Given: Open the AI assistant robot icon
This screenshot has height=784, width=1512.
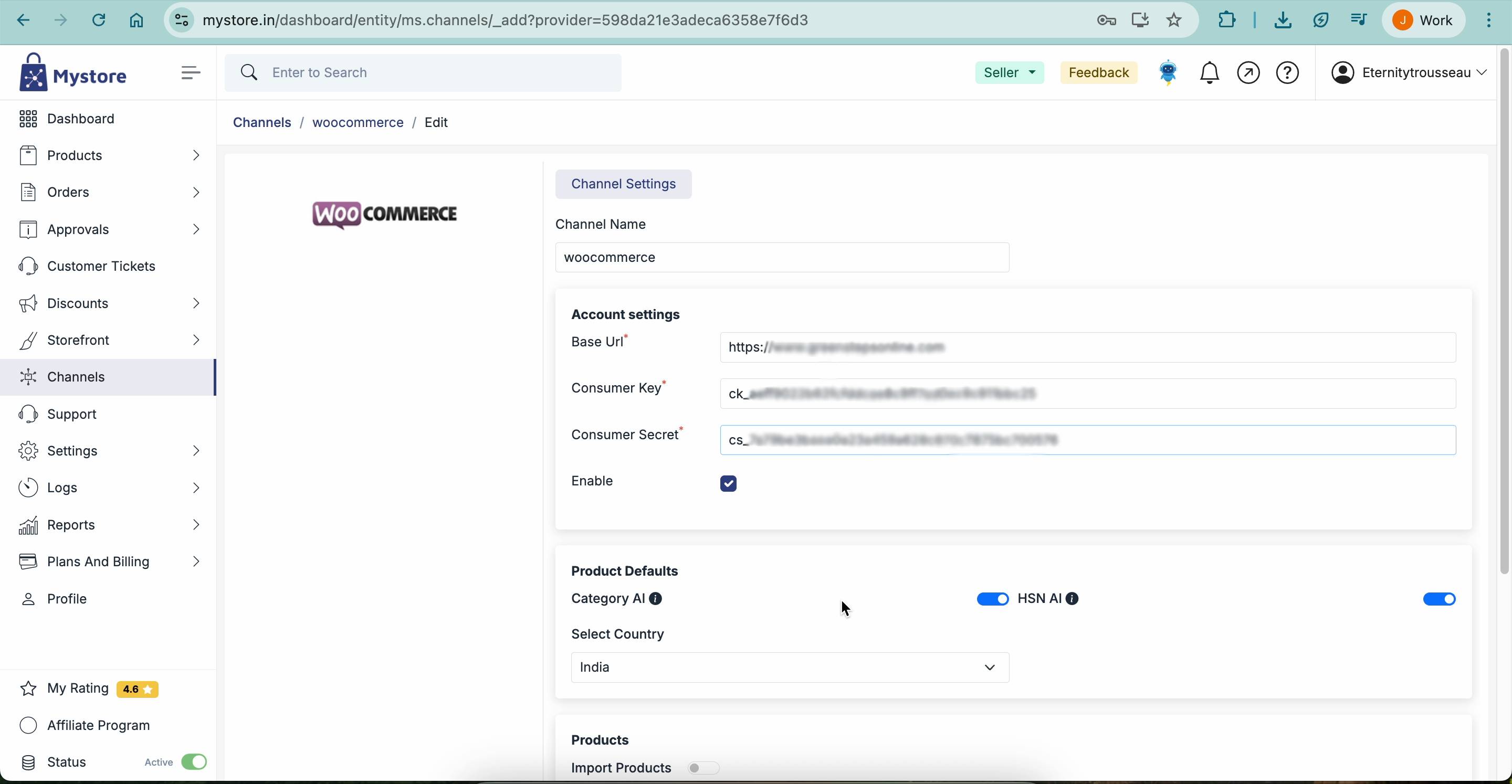Looking at the screenshot, I should point(1168,73).
